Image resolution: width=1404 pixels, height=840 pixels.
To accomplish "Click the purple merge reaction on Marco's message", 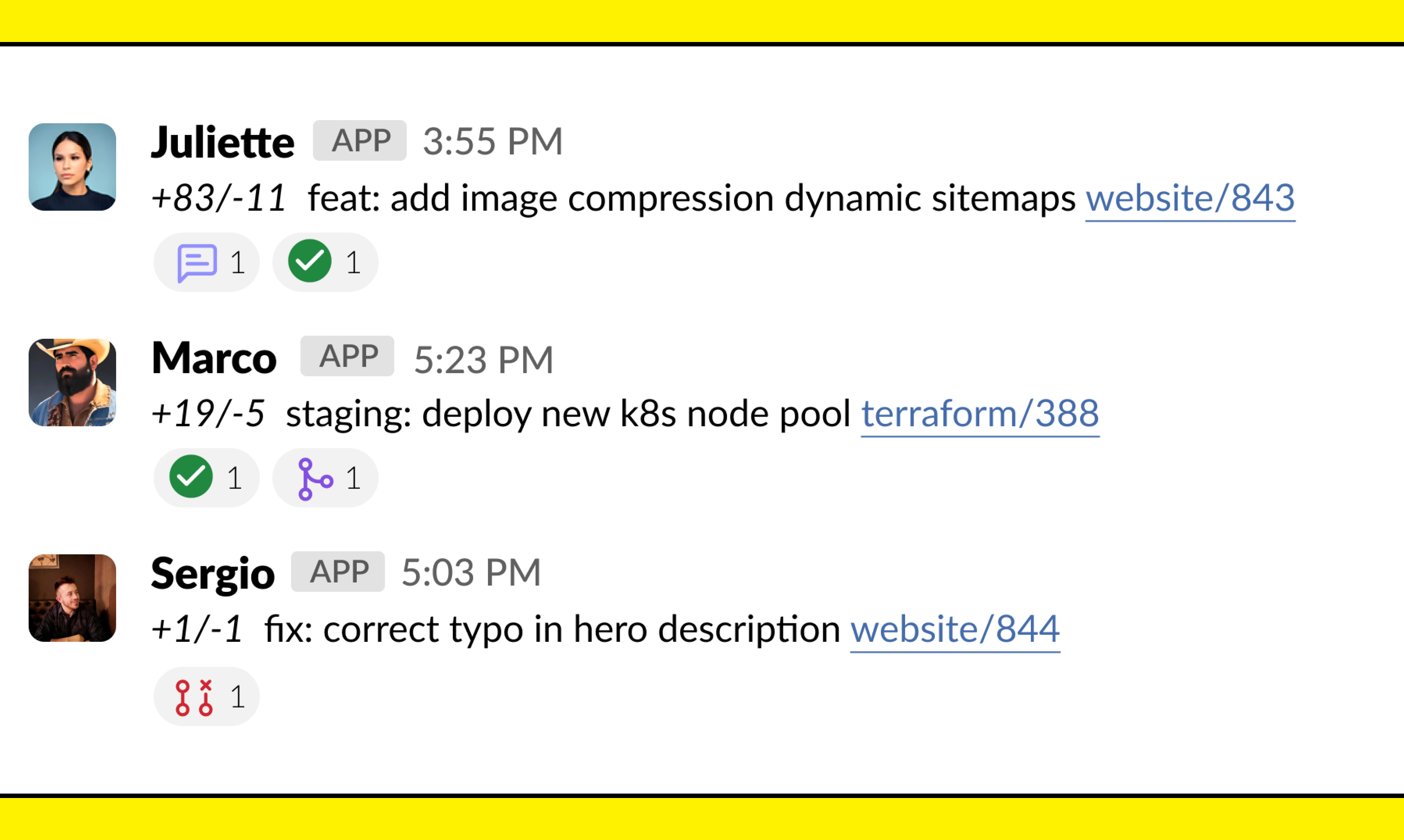I will [x=326, y=478].
